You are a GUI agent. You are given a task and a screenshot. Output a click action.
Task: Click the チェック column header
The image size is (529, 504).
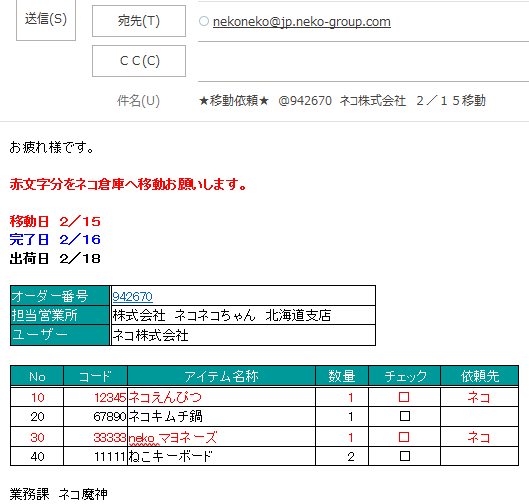tap(405, 376)
